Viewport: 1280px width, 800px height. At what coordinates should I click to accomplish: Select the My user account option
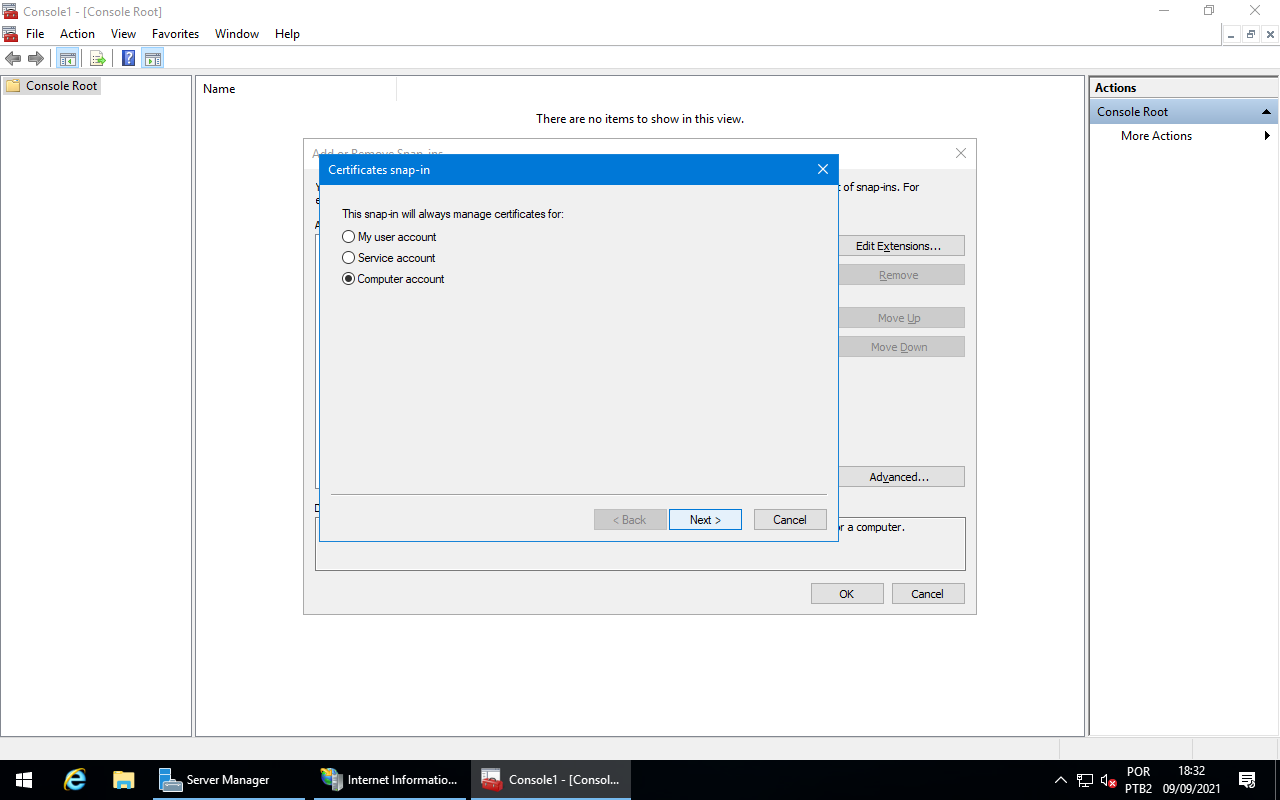(x=348, y=237)
